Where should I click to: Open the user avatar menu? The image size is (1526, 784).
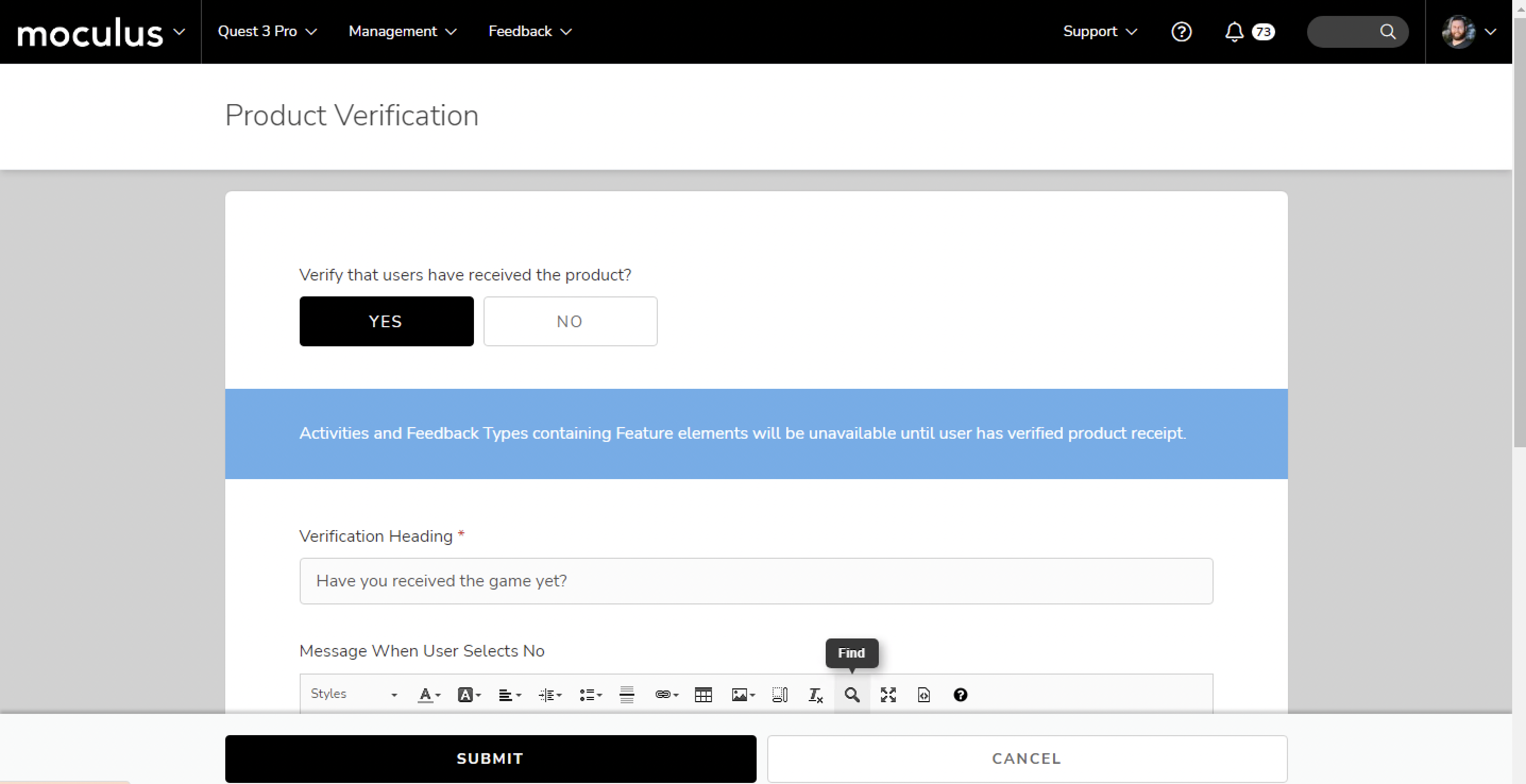tap(1469, 31)
